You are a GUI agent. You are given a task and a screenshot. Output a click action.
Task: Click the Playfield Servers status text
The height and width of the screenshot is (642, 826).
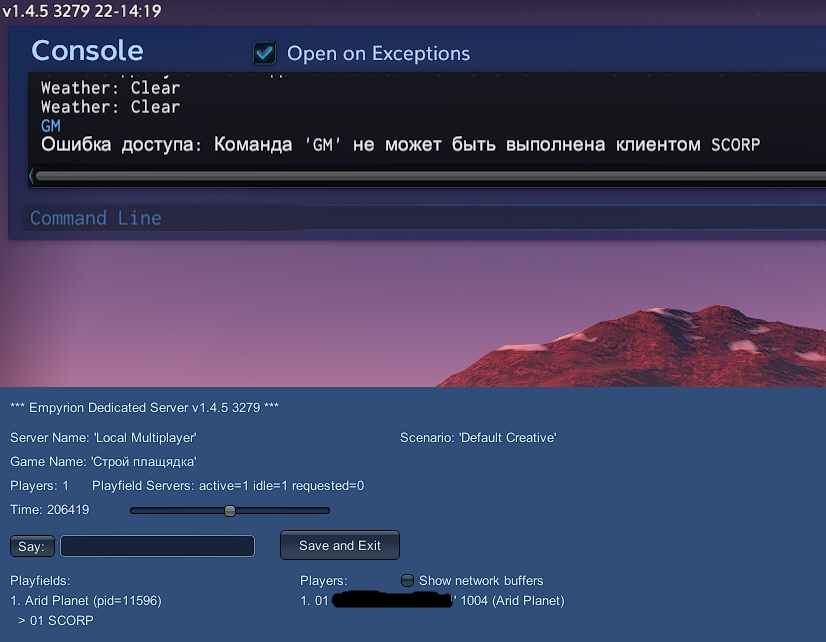pyautogui.click(x=228, y=486)
